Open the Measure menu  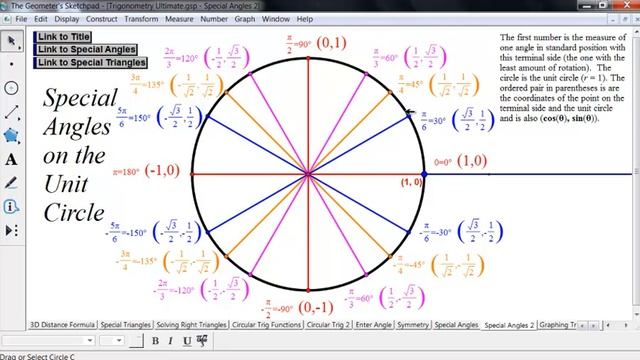coord(179,19)
